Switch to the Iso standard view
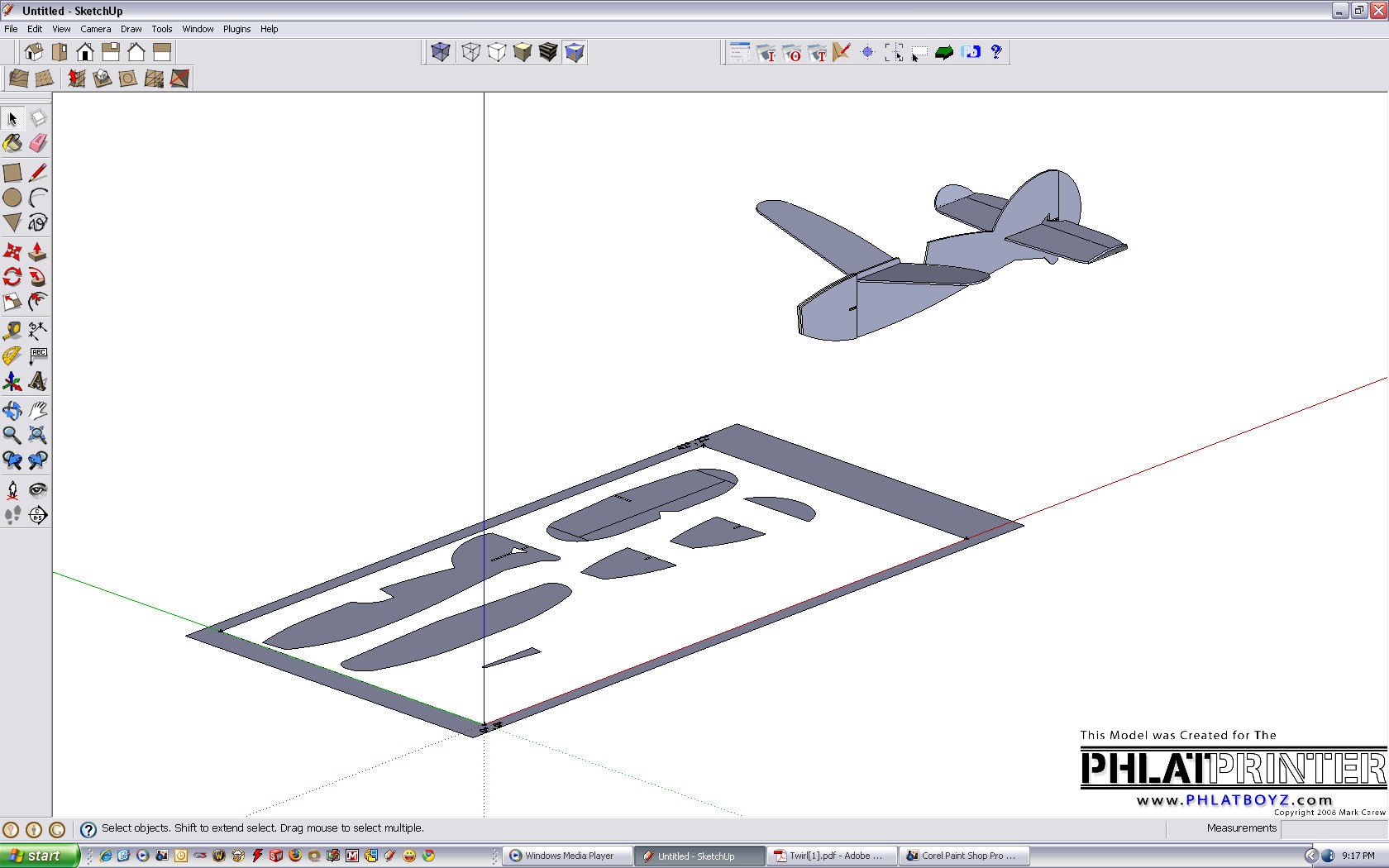 tap(34, 53)
